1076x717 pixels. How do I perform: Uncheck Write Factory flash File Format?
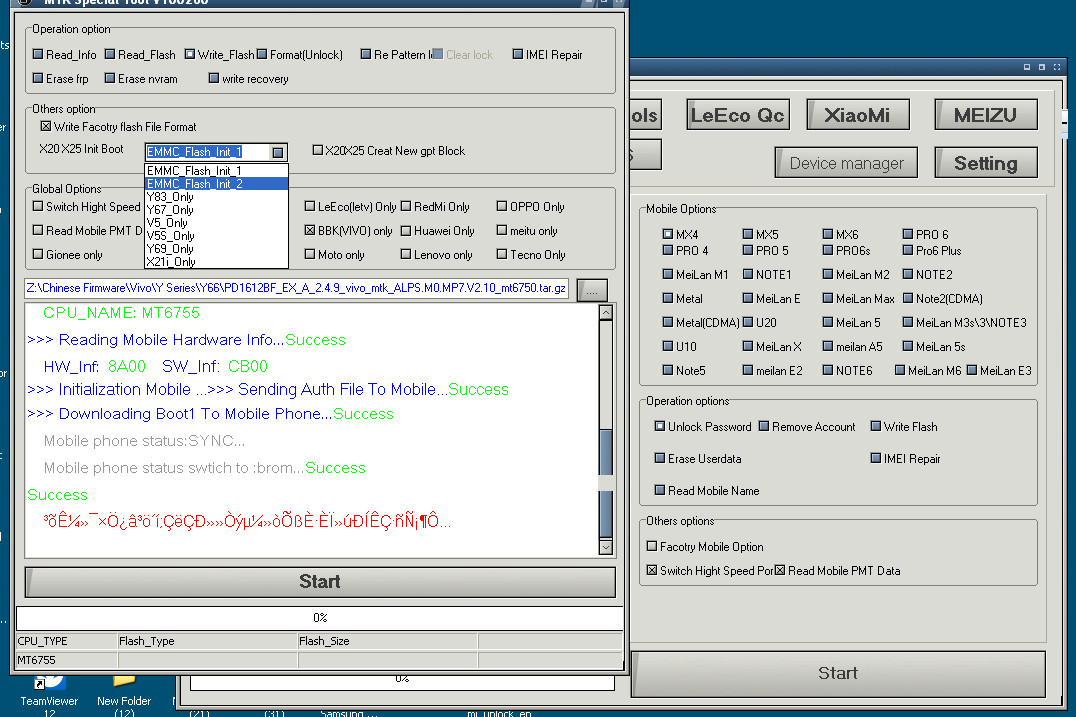point(46,126)
